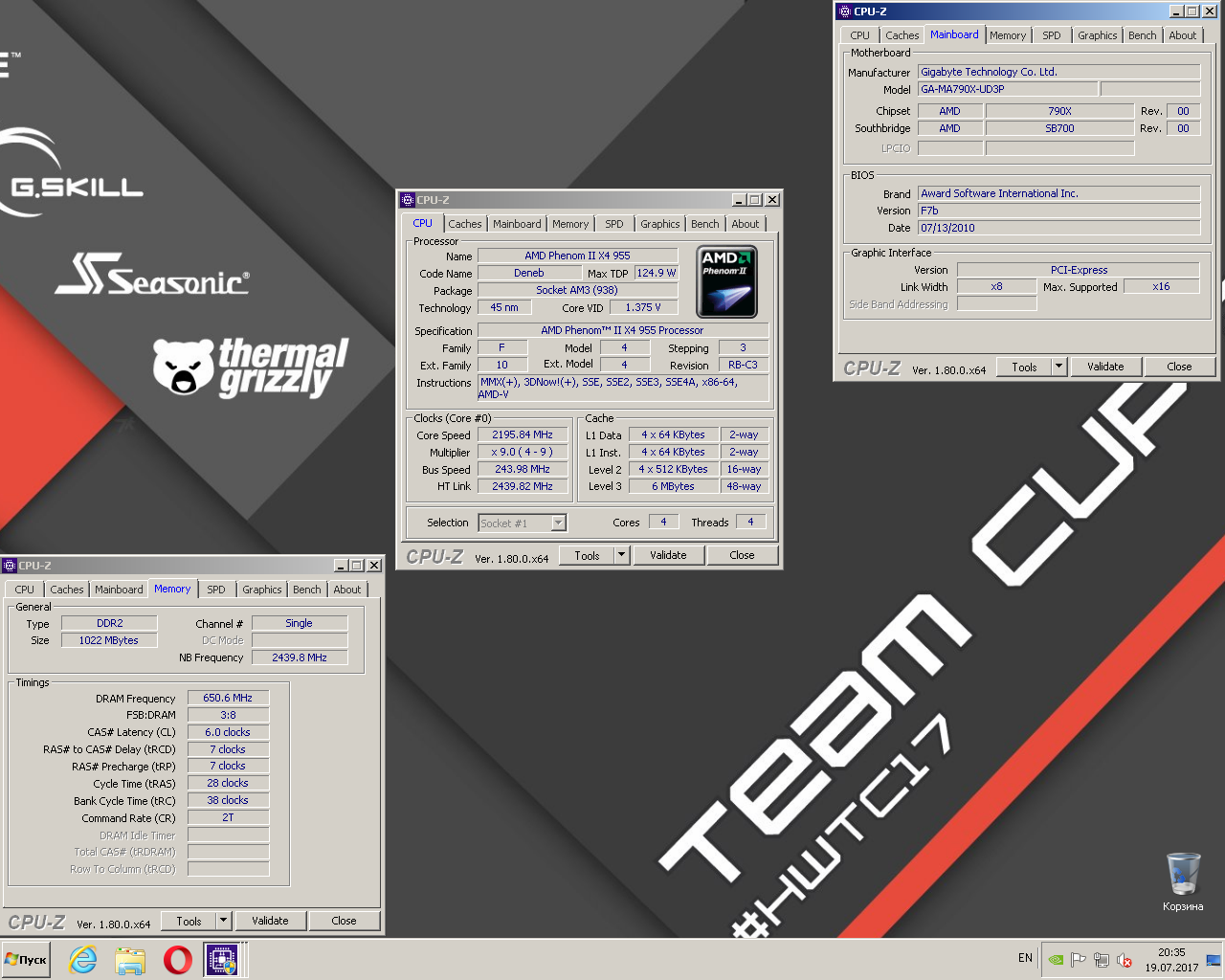Open Bench tab in center CPU-Z window
The height and width of the screenshot is (980, 1225).
click(705, 224)
